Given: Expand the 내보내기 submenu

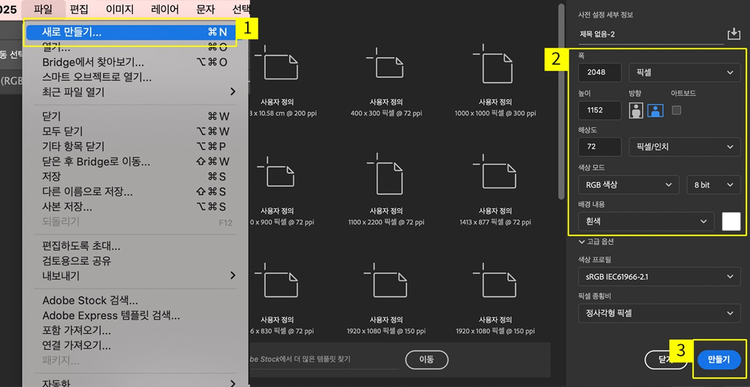Looking at the screenshot, I should point(135,276).
